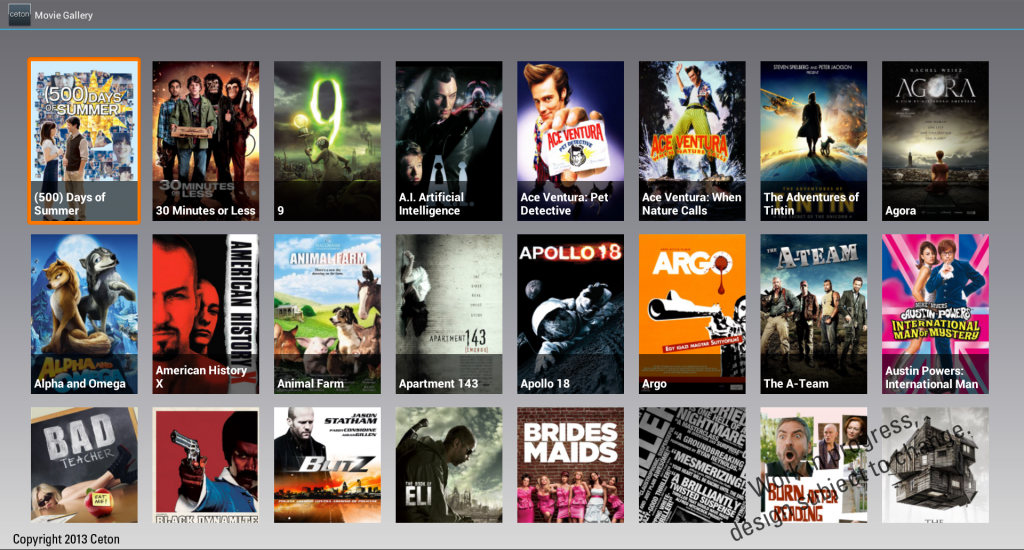Select the (500) Days of Summer poster
Viewport: 1024px width, 550px height.
tap(84, 141)
